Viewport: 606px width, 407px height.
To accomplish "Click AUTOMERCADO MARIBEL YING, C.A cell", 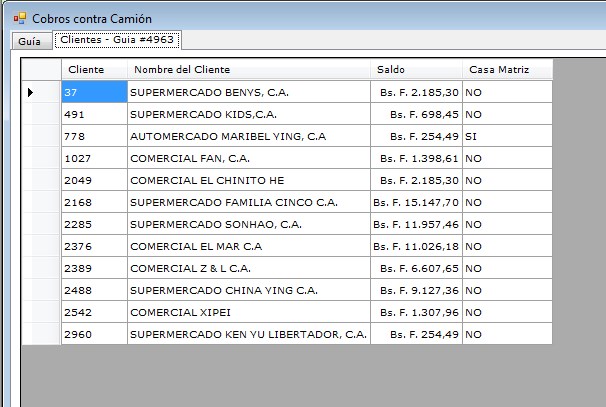I will (x=249, y=136).
